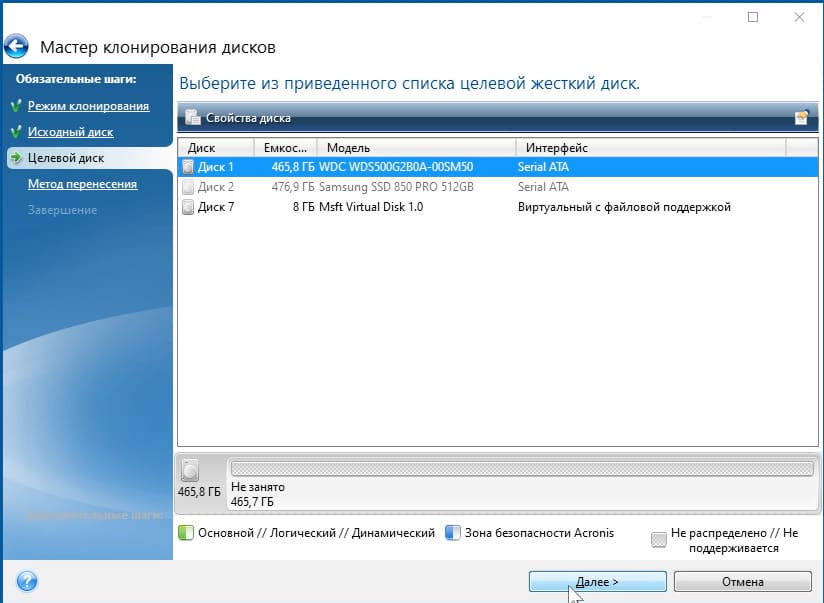Select the Samsung SSD 850 PRO 512GB row
The image size is (824, 603).
click(x=498, y=187)
